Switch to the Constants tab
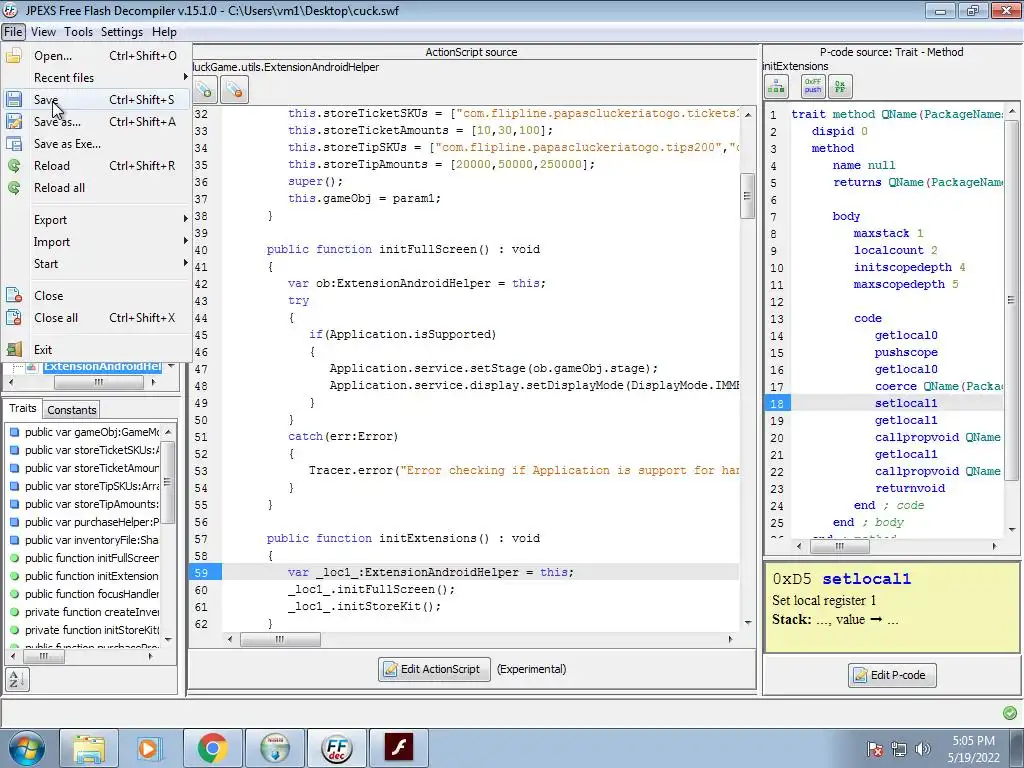Viewport: 1024px width, 768px height. pos(72,410)
